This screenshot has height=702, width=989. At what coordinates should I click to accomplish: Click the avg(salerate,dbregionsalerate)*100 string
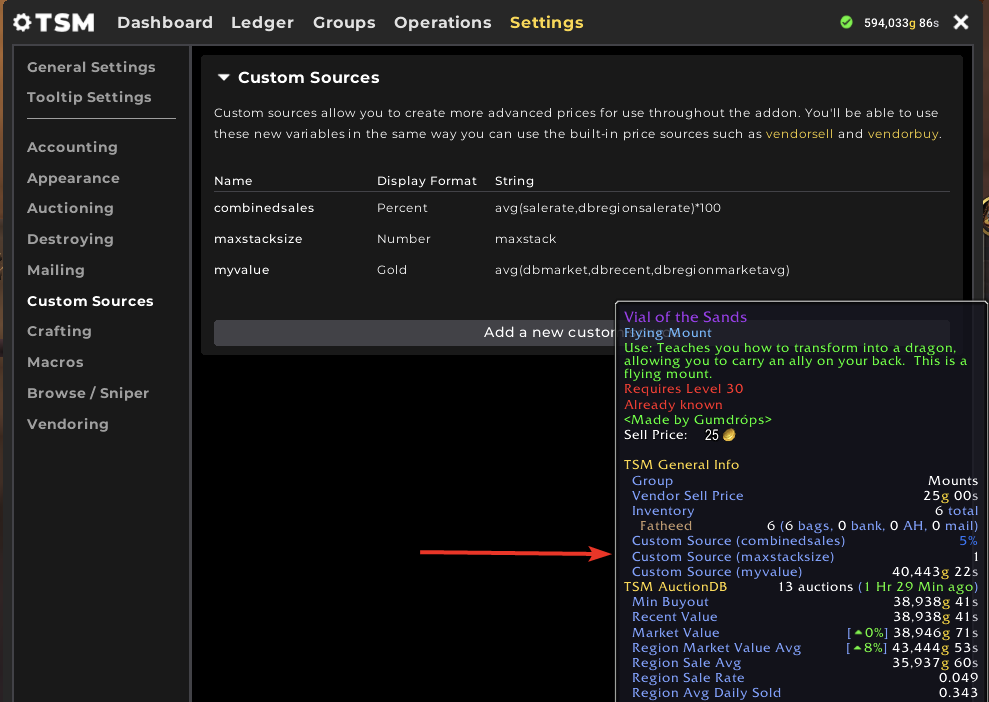click(607, 208)
